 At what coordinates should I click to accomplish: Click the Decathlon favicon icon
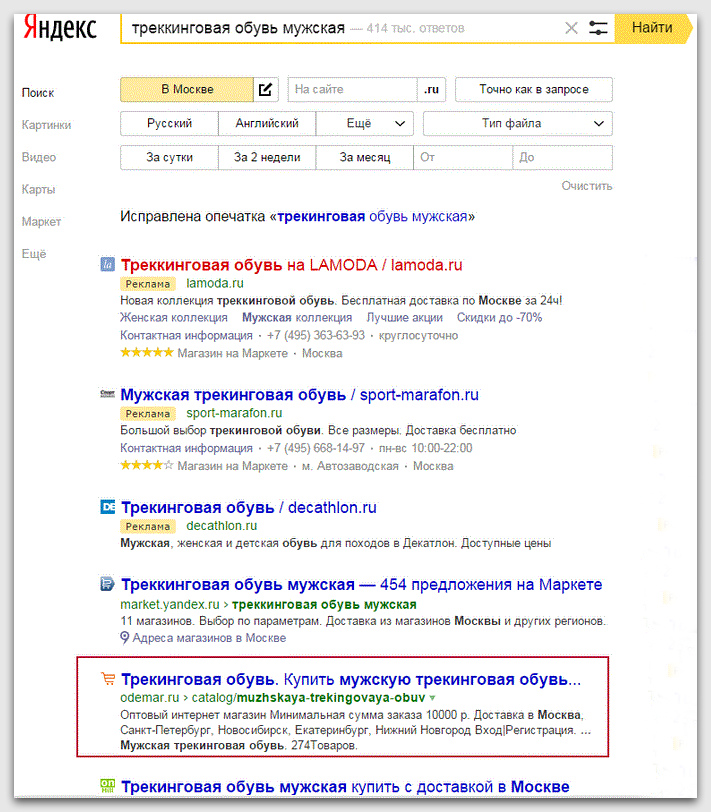(107, 506)
